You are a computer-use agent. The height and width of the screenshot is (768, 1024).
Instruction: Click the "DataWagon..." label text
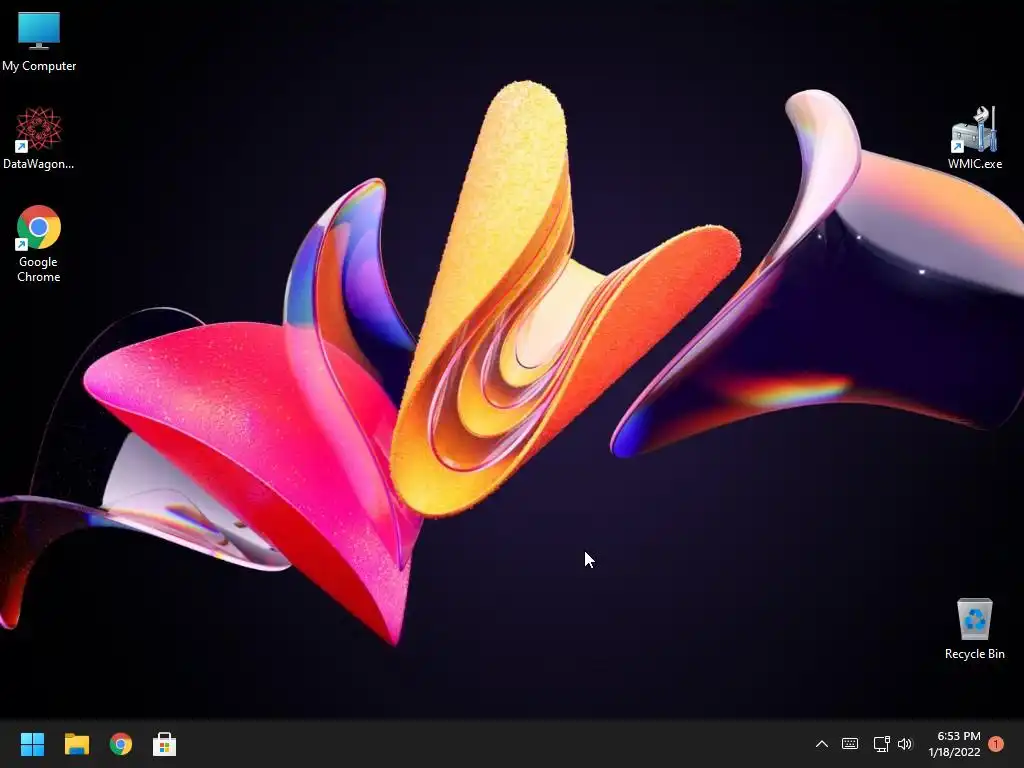(x=39, y=164)
